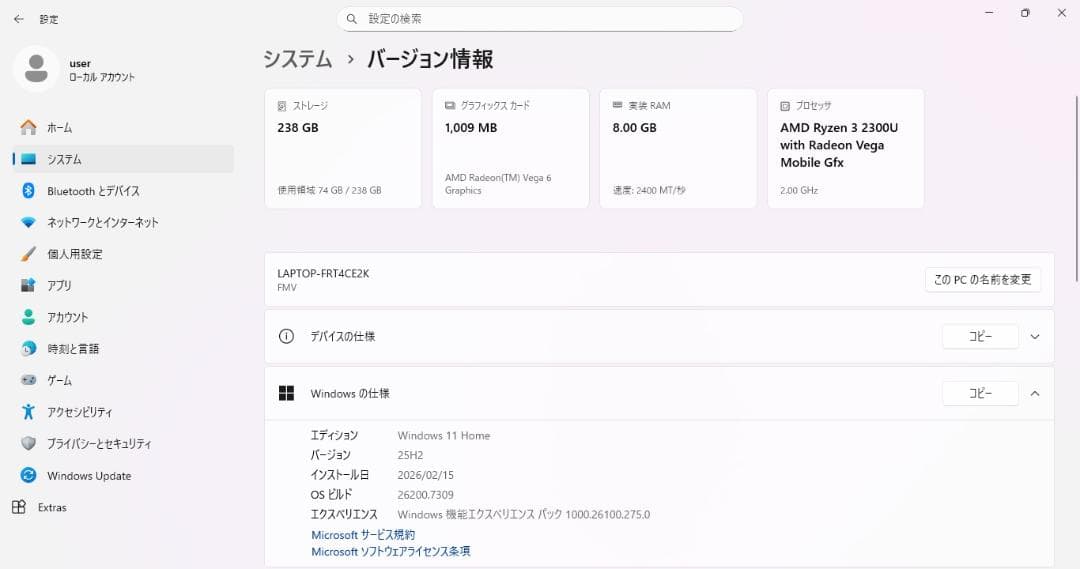Click システム in the breadcrumb
Screen dimensions: 1080x569
[x=298, y=59]
